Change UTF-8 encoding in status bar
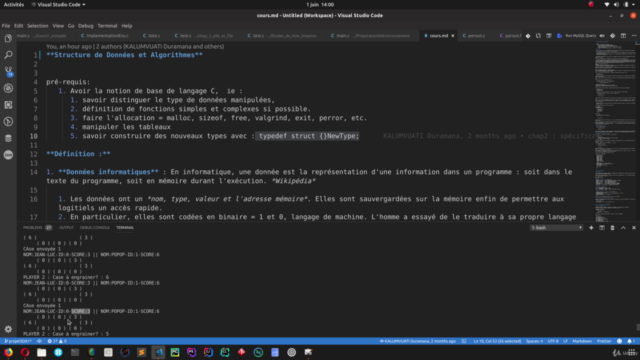The image size is (640, 360). pyautogui.click(x=553, y=341)
